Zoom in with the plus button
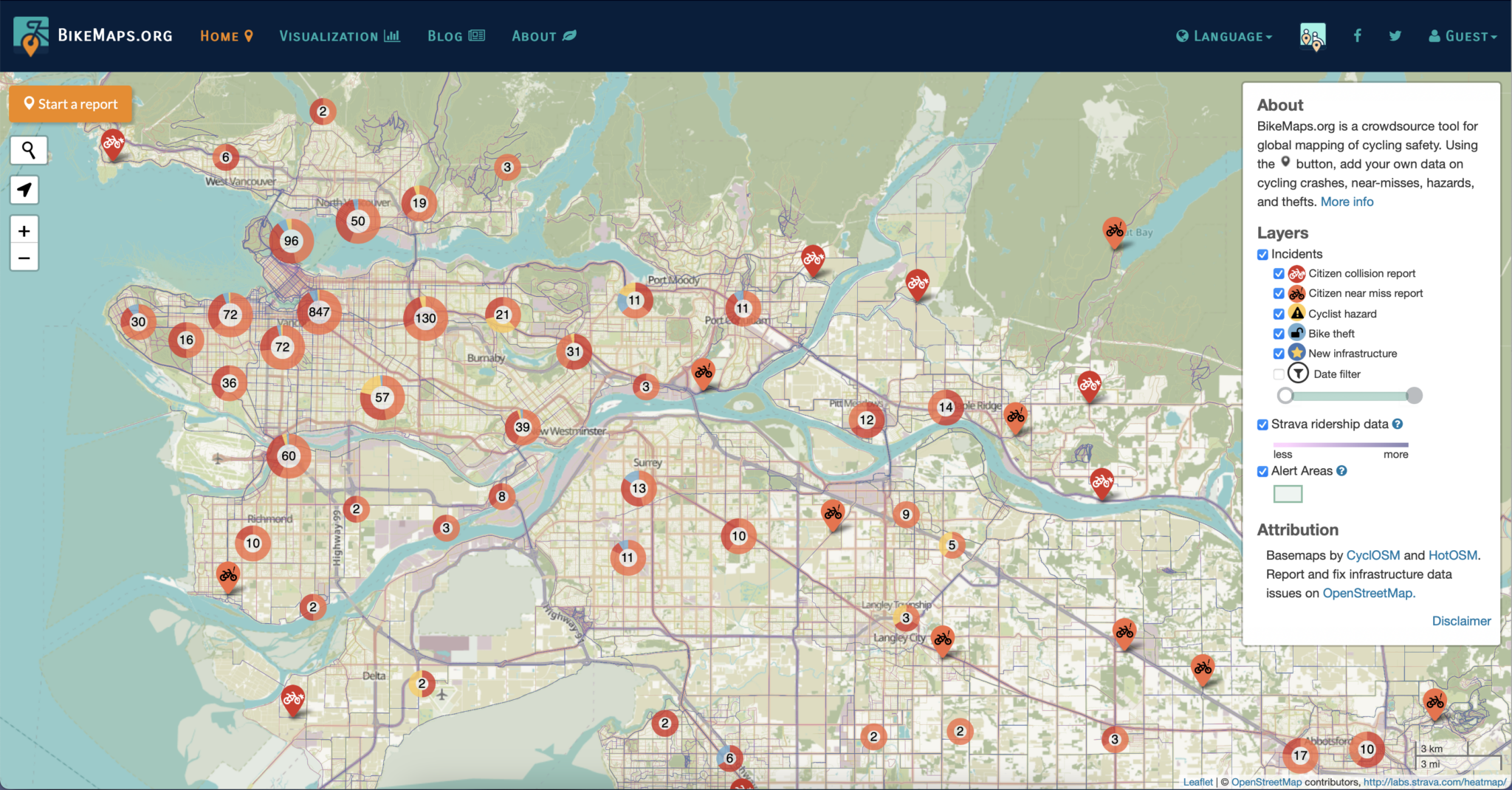 (24, 231)
